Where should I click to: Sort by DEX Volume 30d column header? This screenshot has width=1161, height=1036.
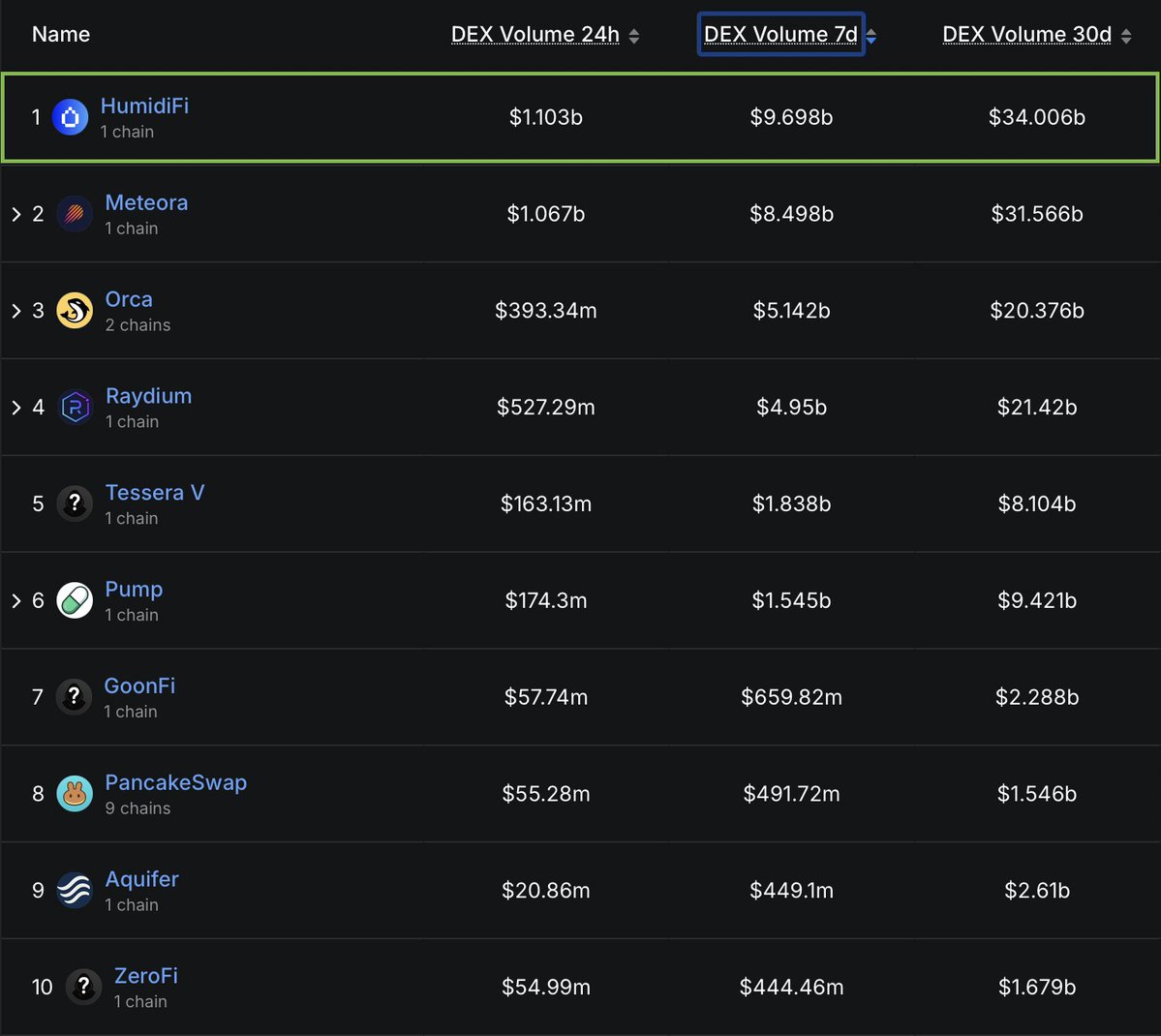[x=1027, y=34]
